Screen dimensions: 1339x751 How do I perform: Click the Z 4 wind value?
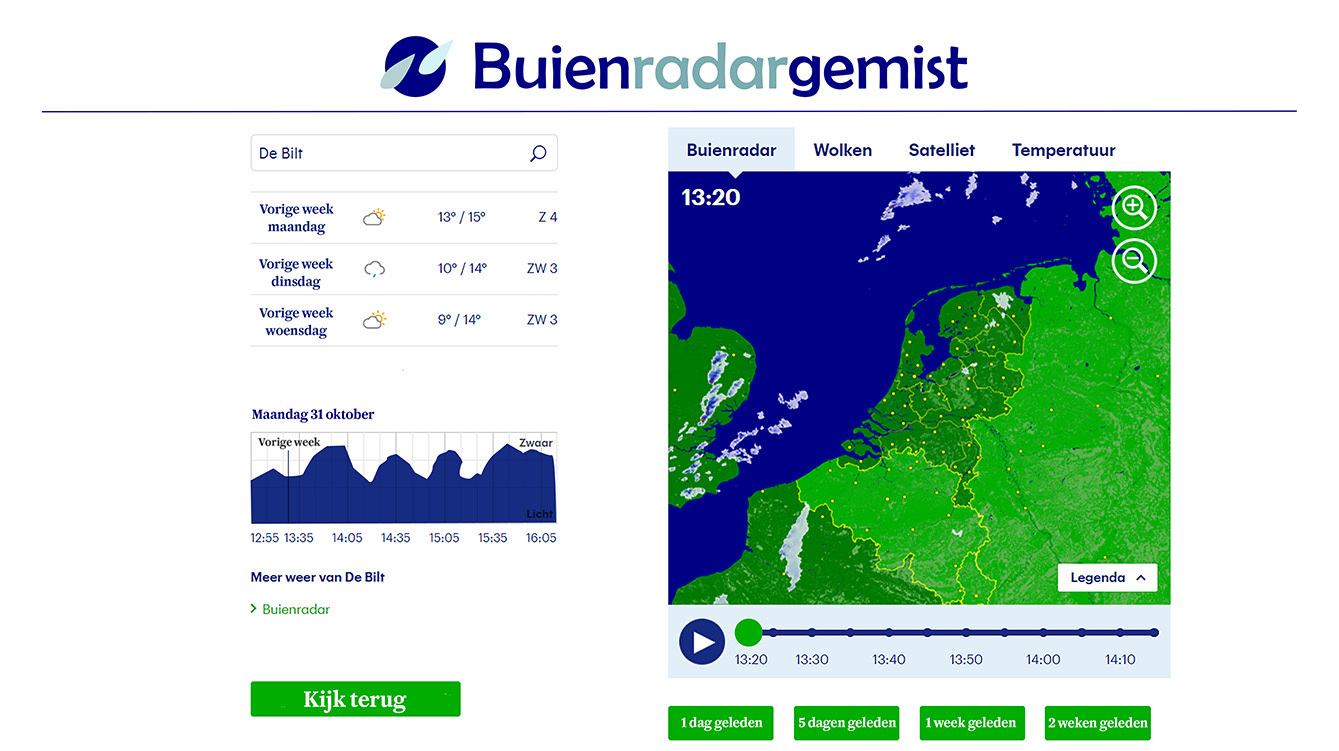(547, 217)
